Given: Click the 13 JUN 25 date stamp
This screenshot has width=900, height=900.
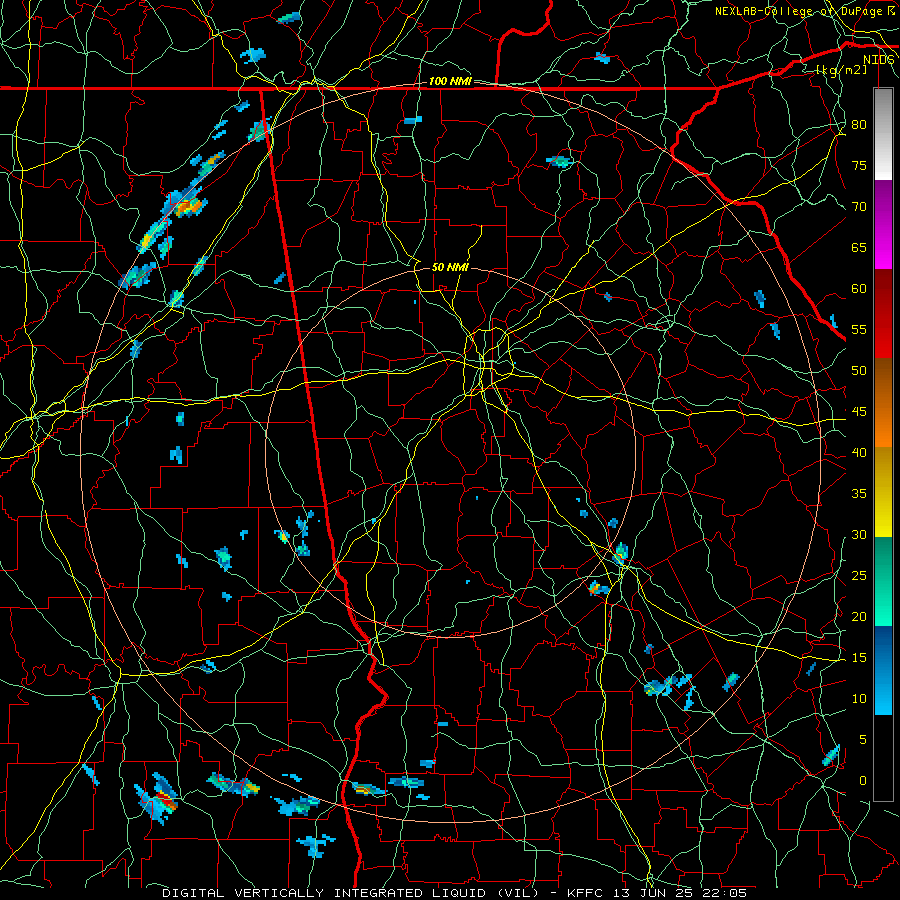Looking at the screenshot, I should tap(653, 893).
